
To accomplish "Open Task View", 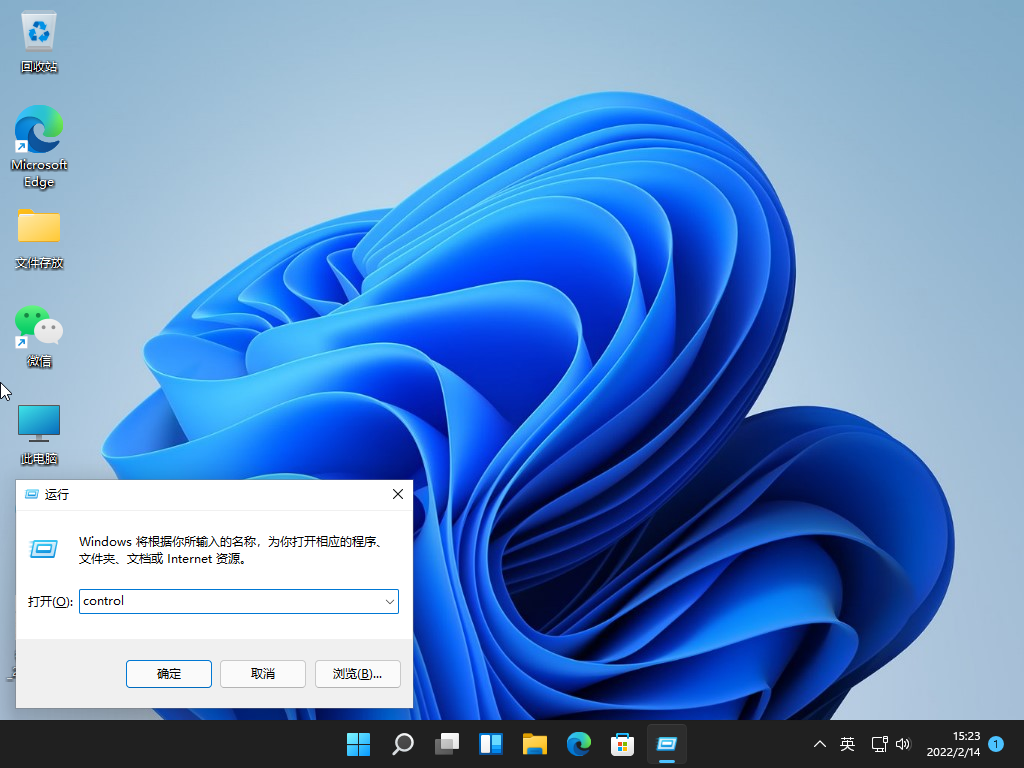I will (x=446, y=744).
